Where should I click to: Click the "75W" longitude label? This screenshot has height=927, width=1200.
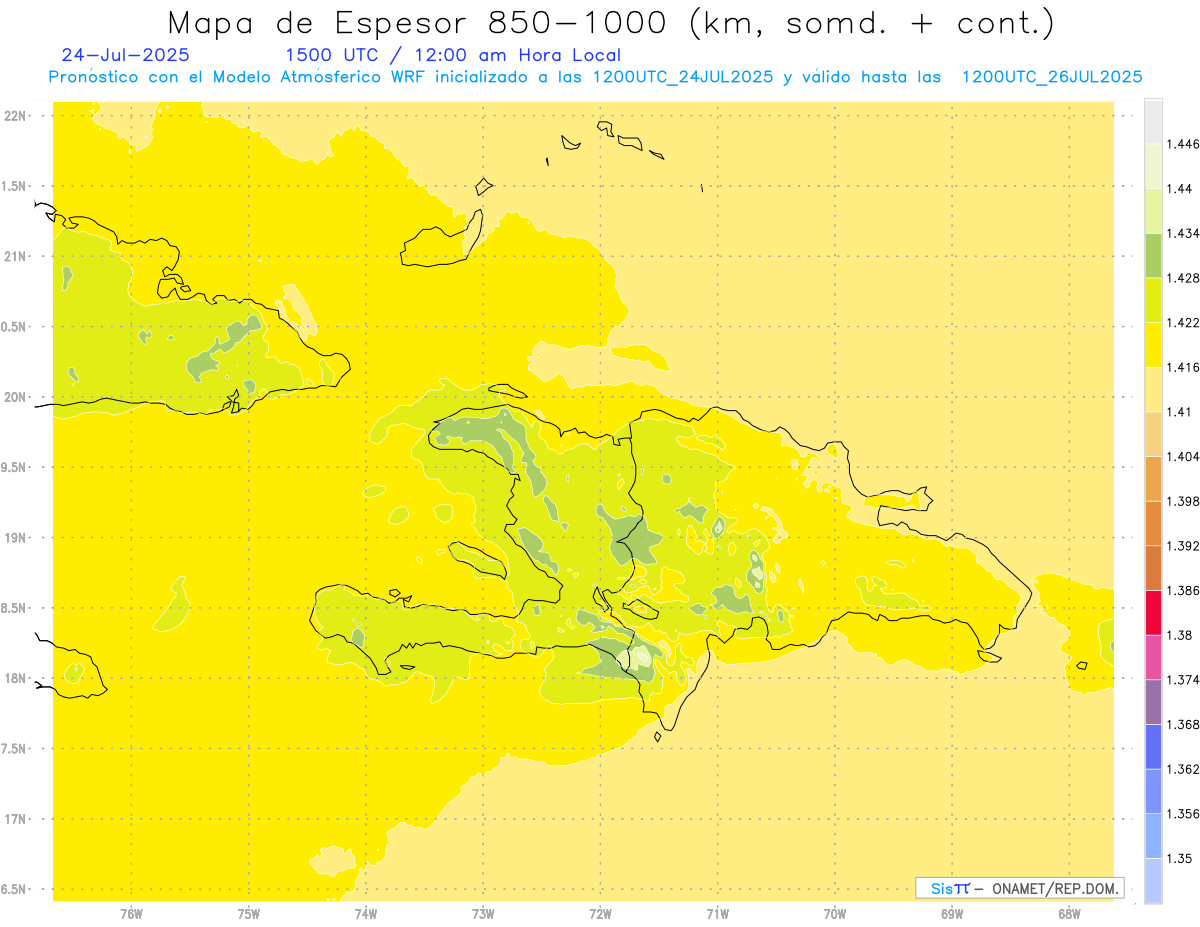coord(249,914)
